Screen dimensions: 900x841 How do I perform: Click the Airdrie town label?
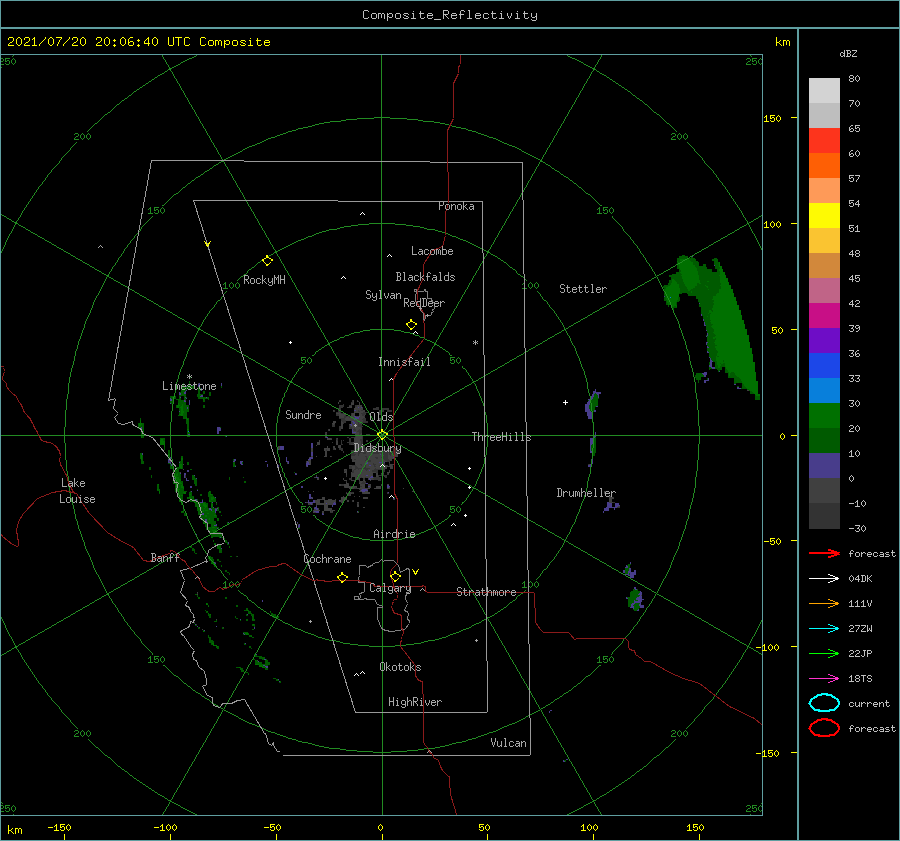(x=394, y=534)
